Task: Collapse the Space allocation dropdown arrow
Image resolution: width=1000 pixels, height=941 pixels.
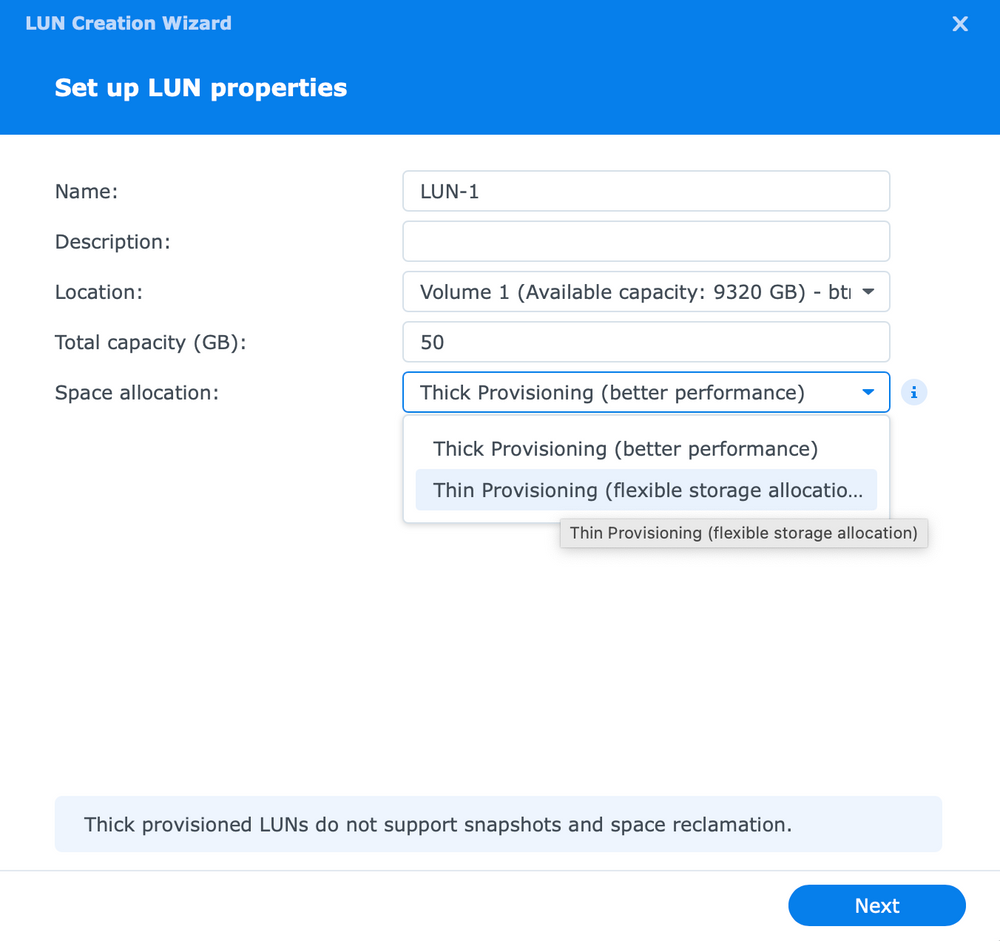Action: coord(868,393)
